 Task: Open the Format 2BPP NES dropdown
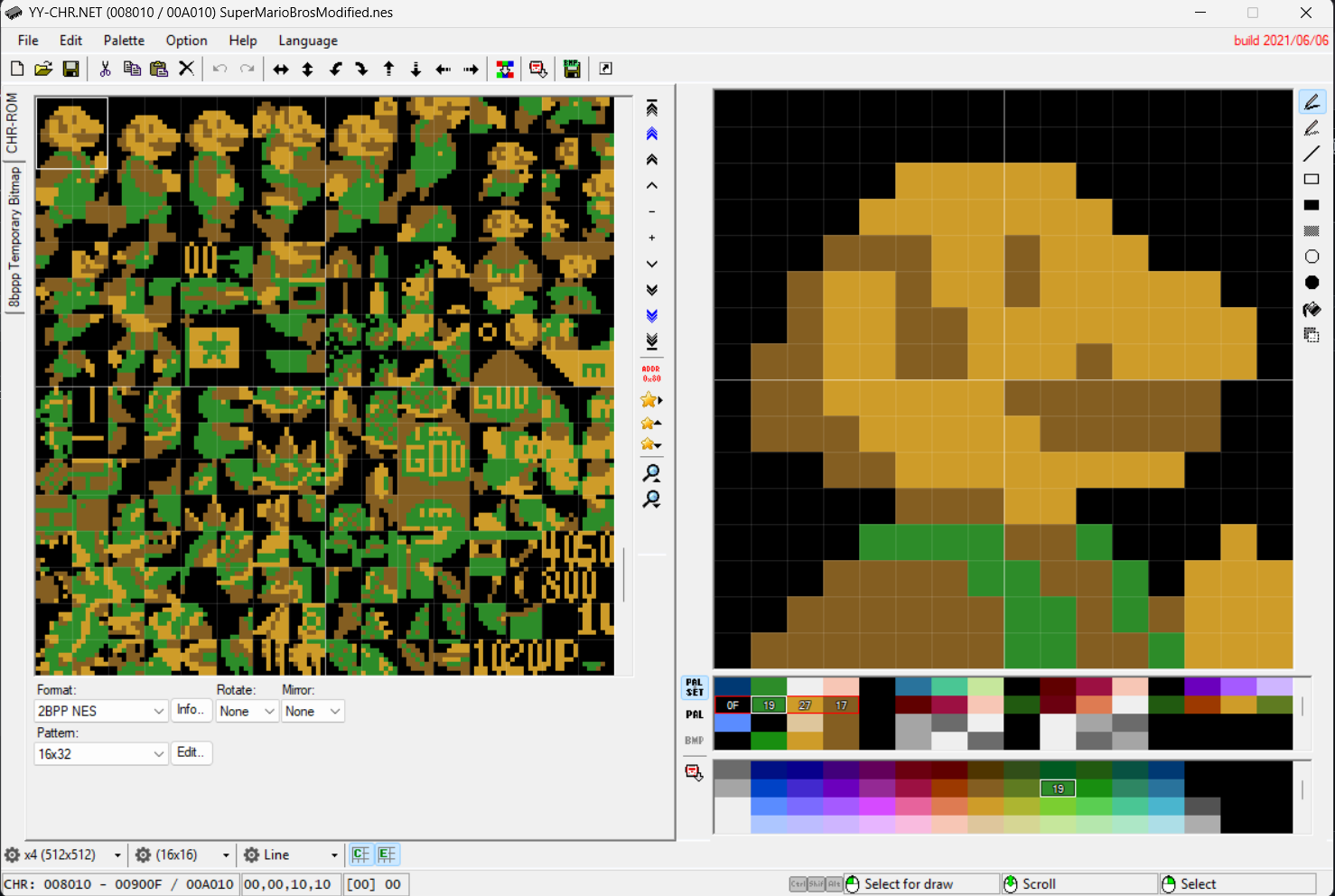coord(101,711)
